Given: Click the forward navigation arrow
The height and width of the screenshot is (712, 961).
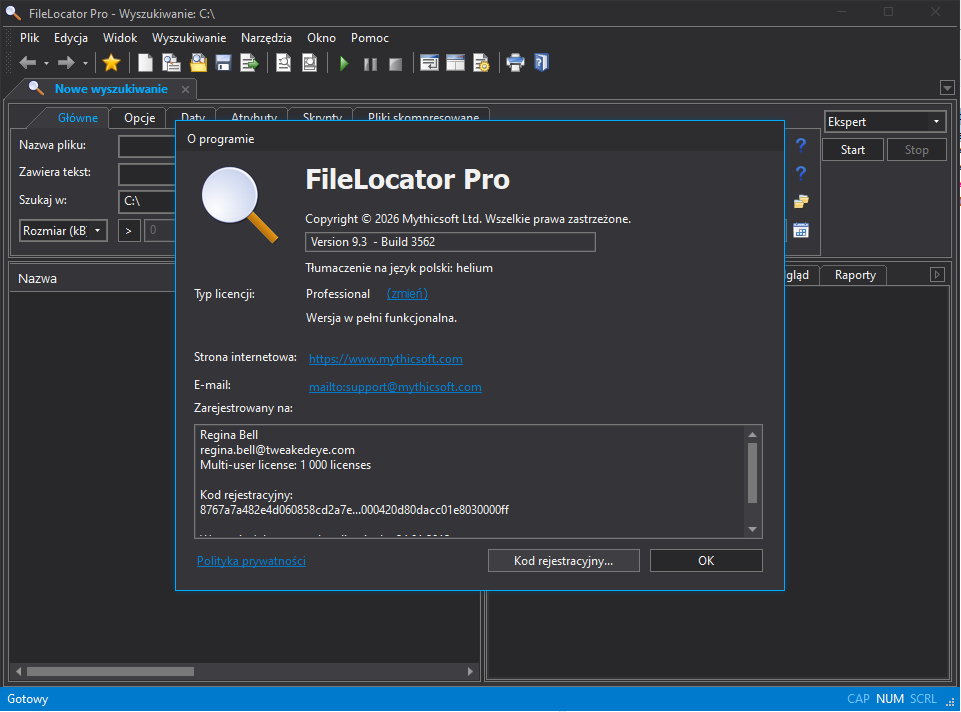Looking at the screenshot, I should pos(66,62).
